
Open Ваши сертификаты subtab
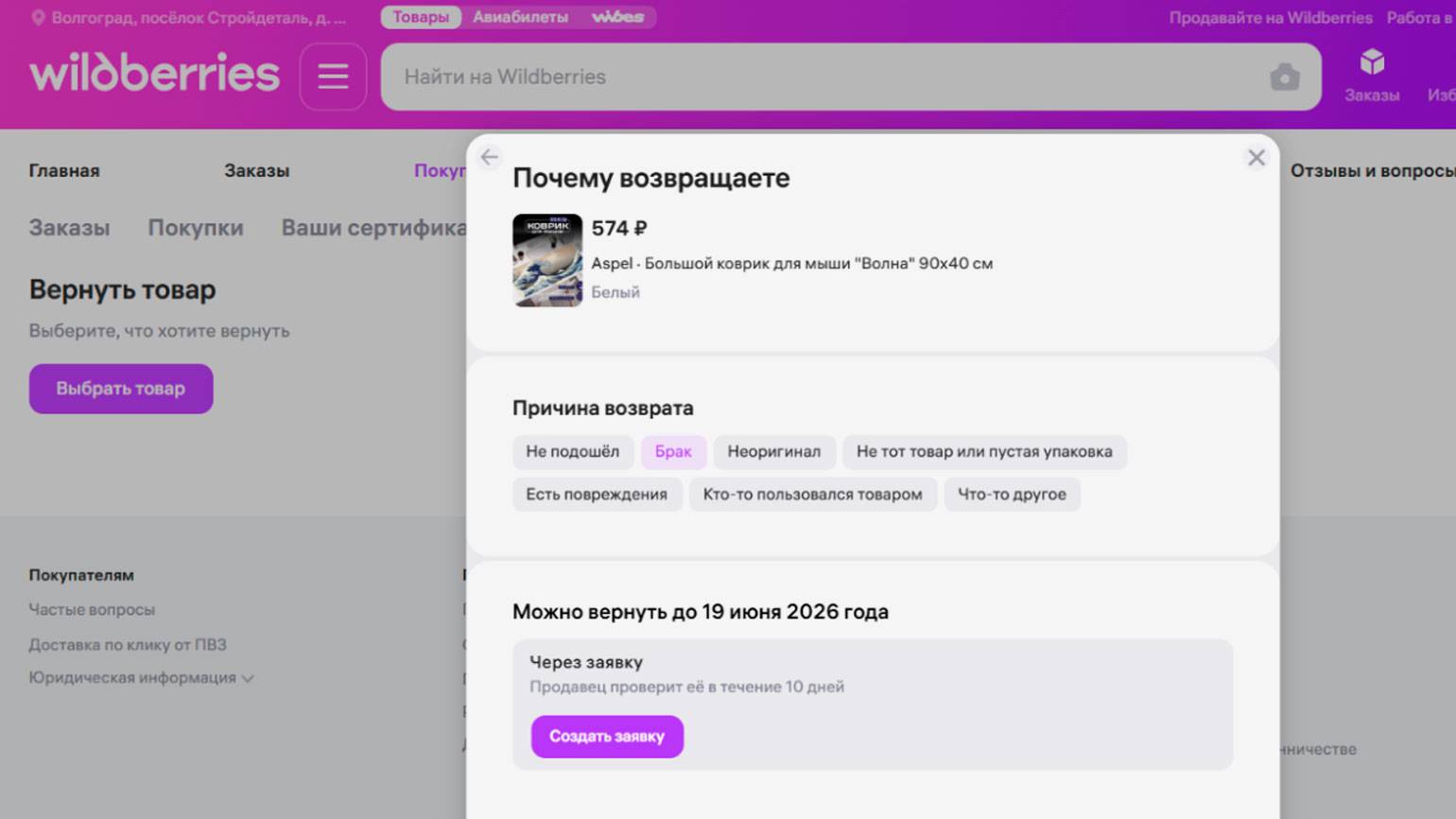pyautogui.click(x=373, y=228)
